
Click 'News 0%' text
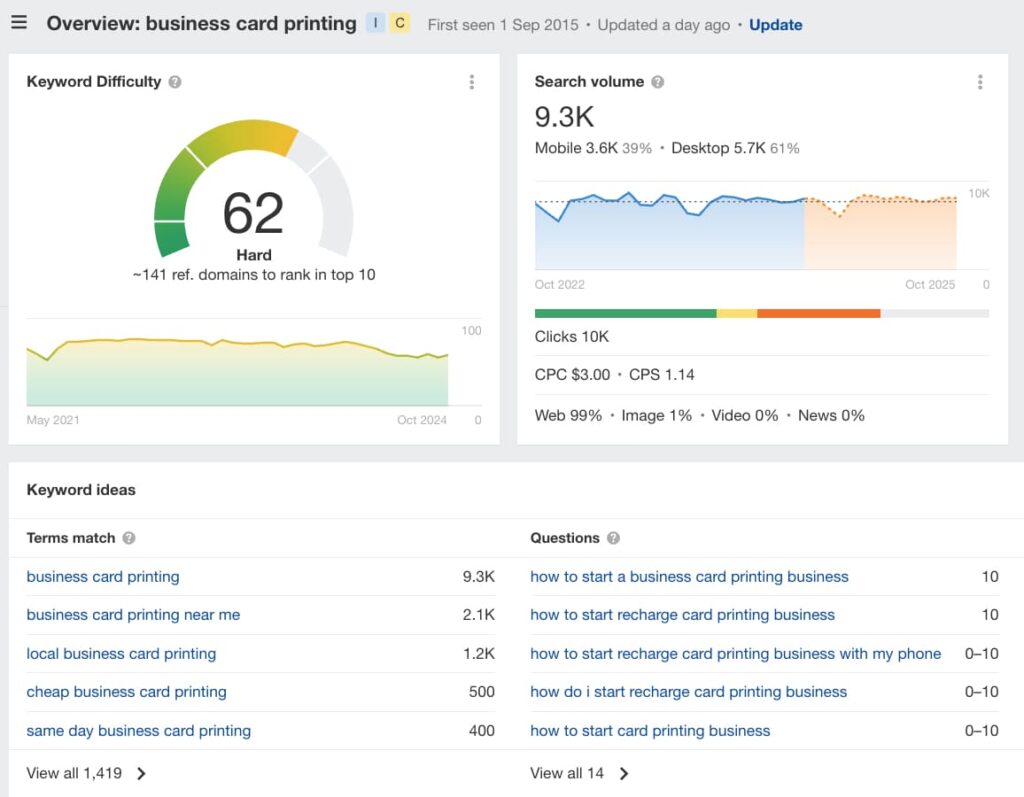(x=831, y=415)
